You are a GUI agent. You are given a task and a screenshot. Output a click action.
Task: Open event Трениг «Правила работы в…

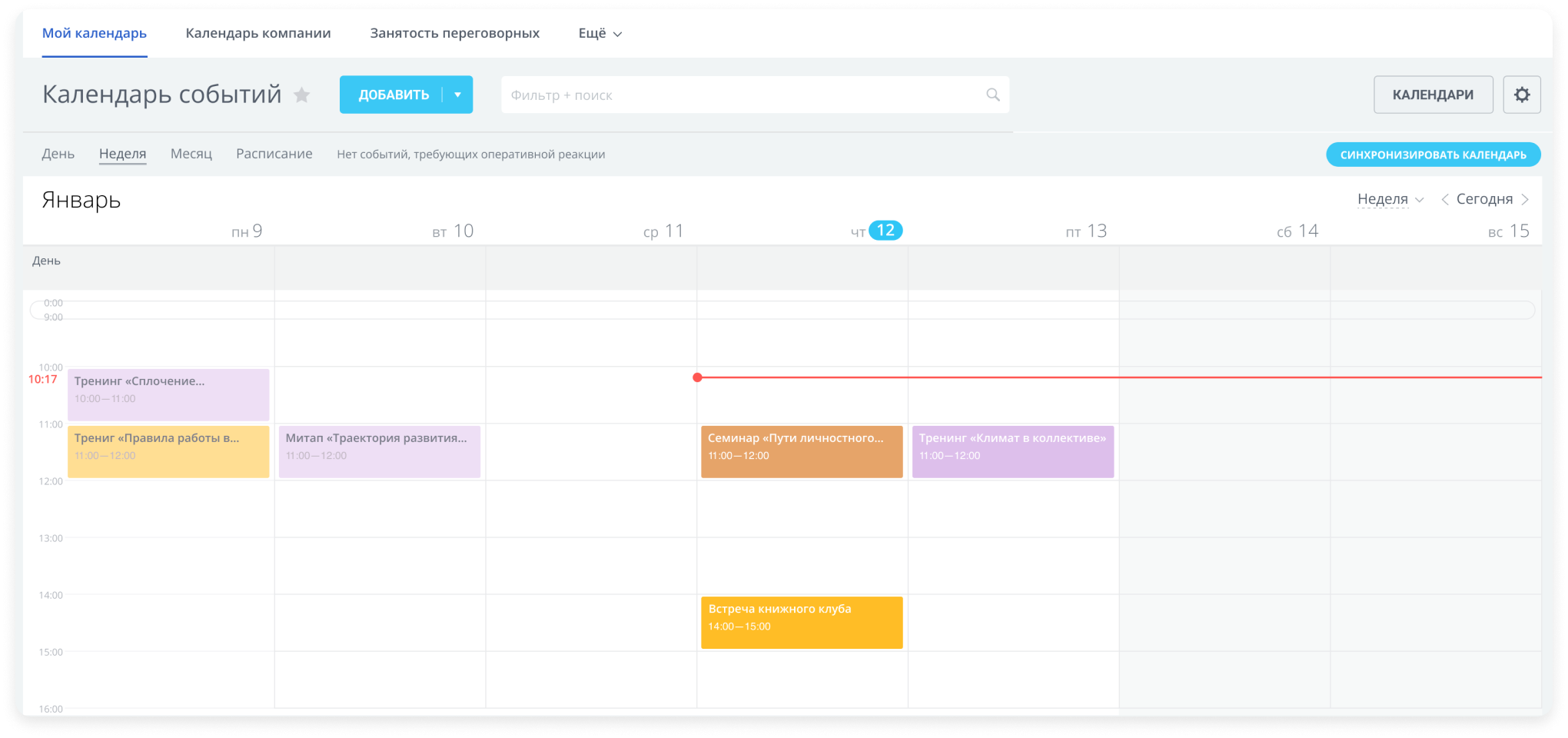pyautogui.click(x=168, y=451)
